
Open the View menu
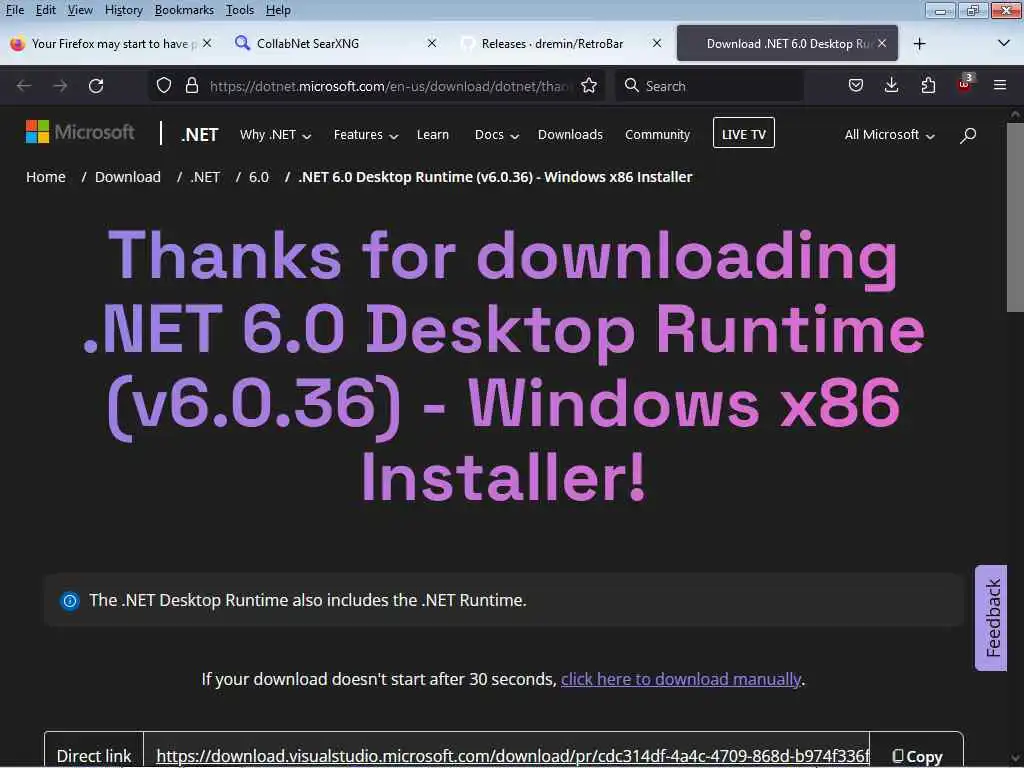pyautogui.click(x=80, y=10)
